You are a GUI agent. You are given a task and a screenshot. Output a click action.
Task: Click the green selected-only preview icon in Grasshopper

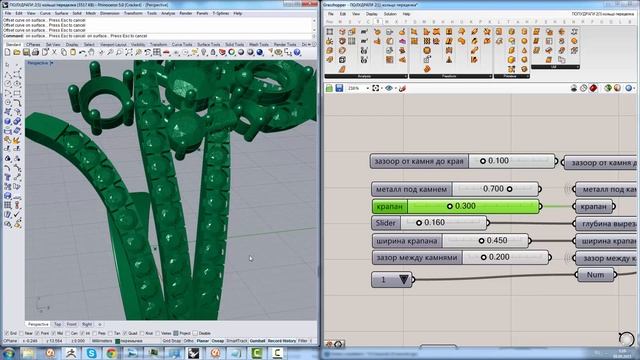click(608, 88)
